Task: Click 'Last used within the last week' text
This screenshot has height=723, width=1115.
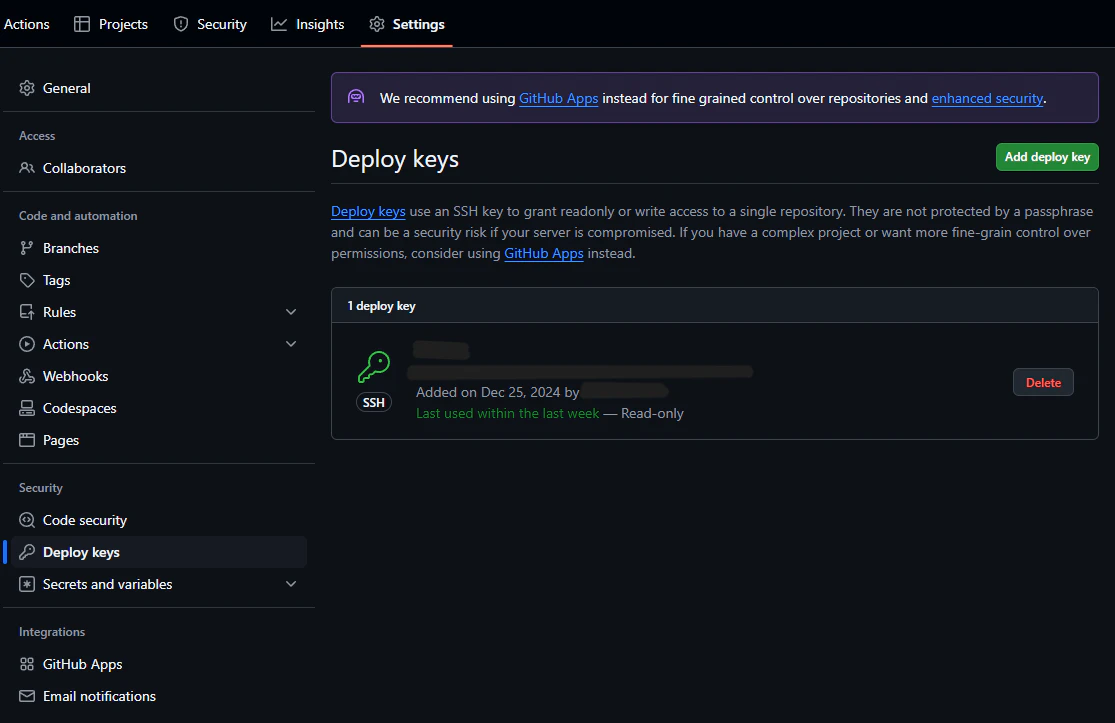Action: point(508,413)
